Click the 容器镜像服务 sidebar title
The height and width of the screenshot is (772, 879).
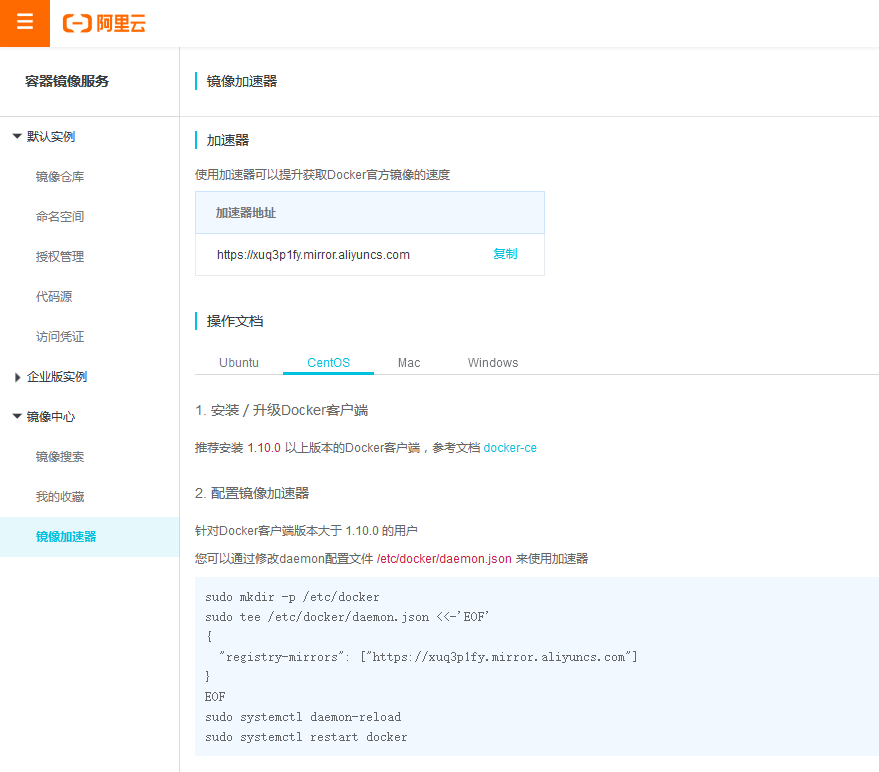point(67,81)
